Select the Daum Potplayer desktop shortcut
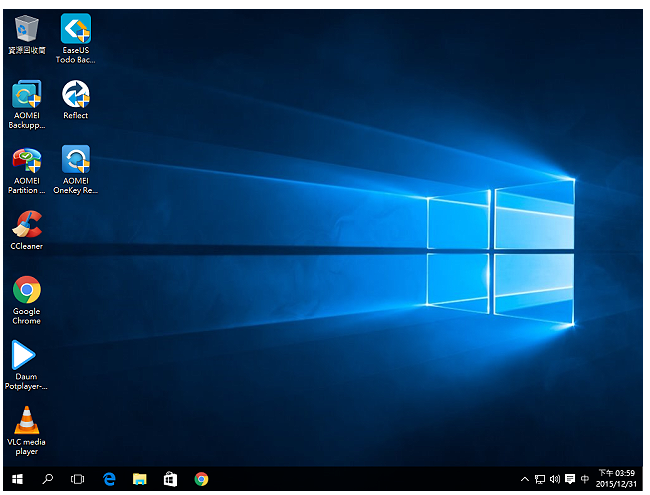 [26, 365]
